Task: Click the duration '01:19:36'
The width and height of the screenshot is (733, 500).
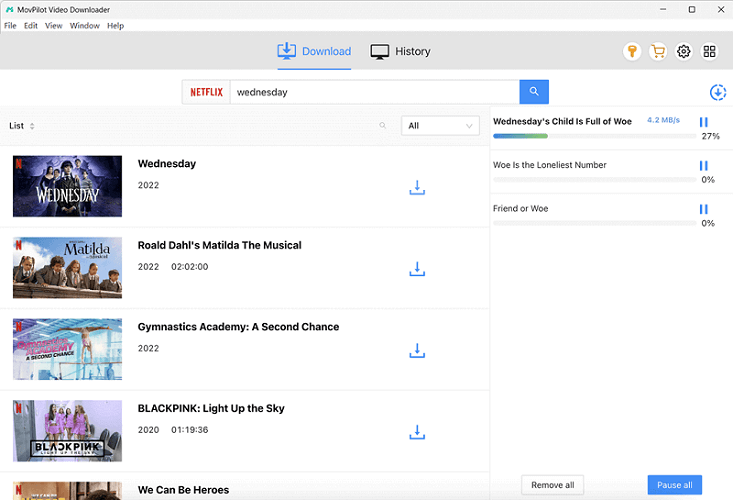Action: point(190,430)
